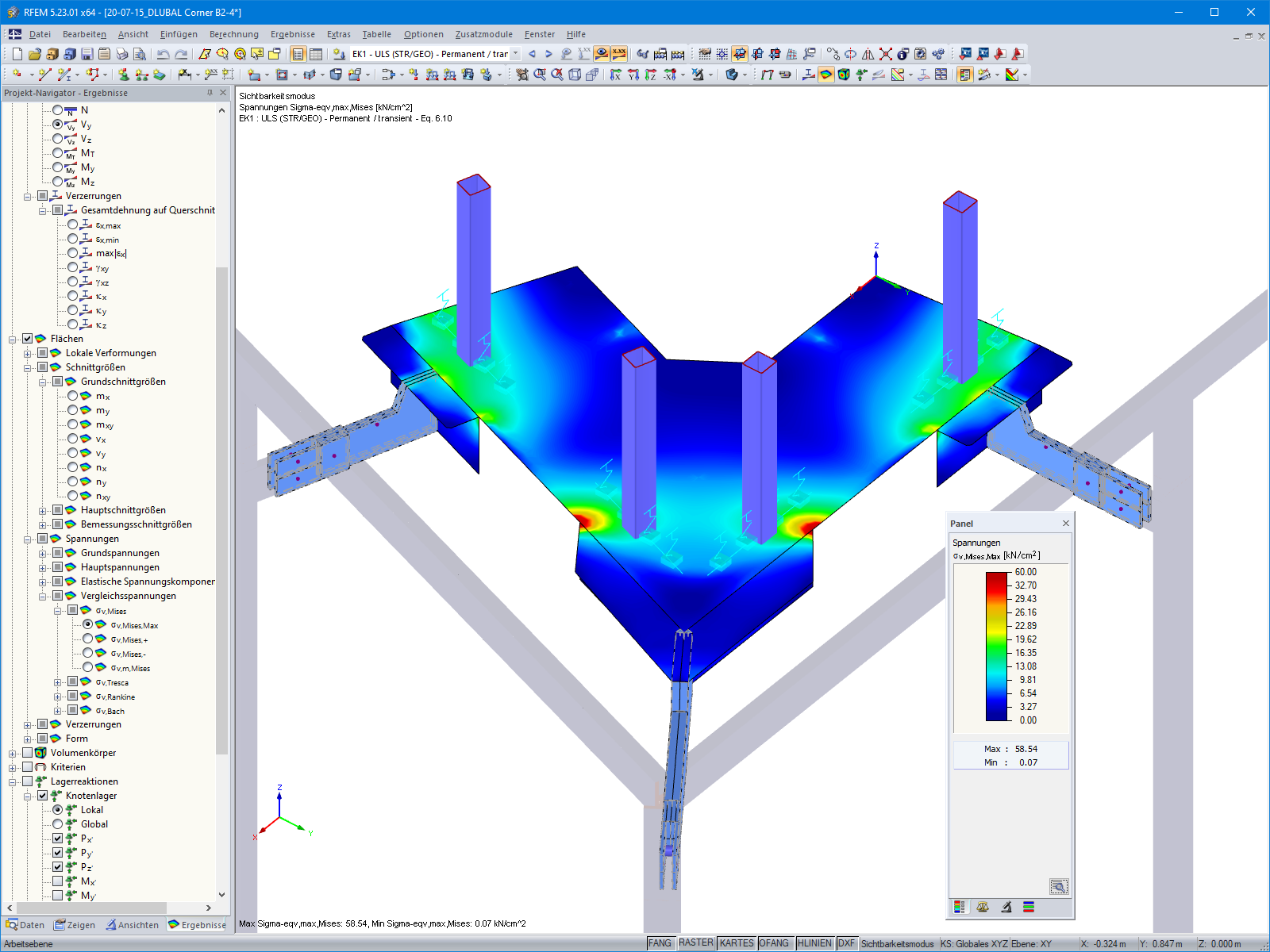
Task: Open the Datei menu
Action: tap(40, 34)
